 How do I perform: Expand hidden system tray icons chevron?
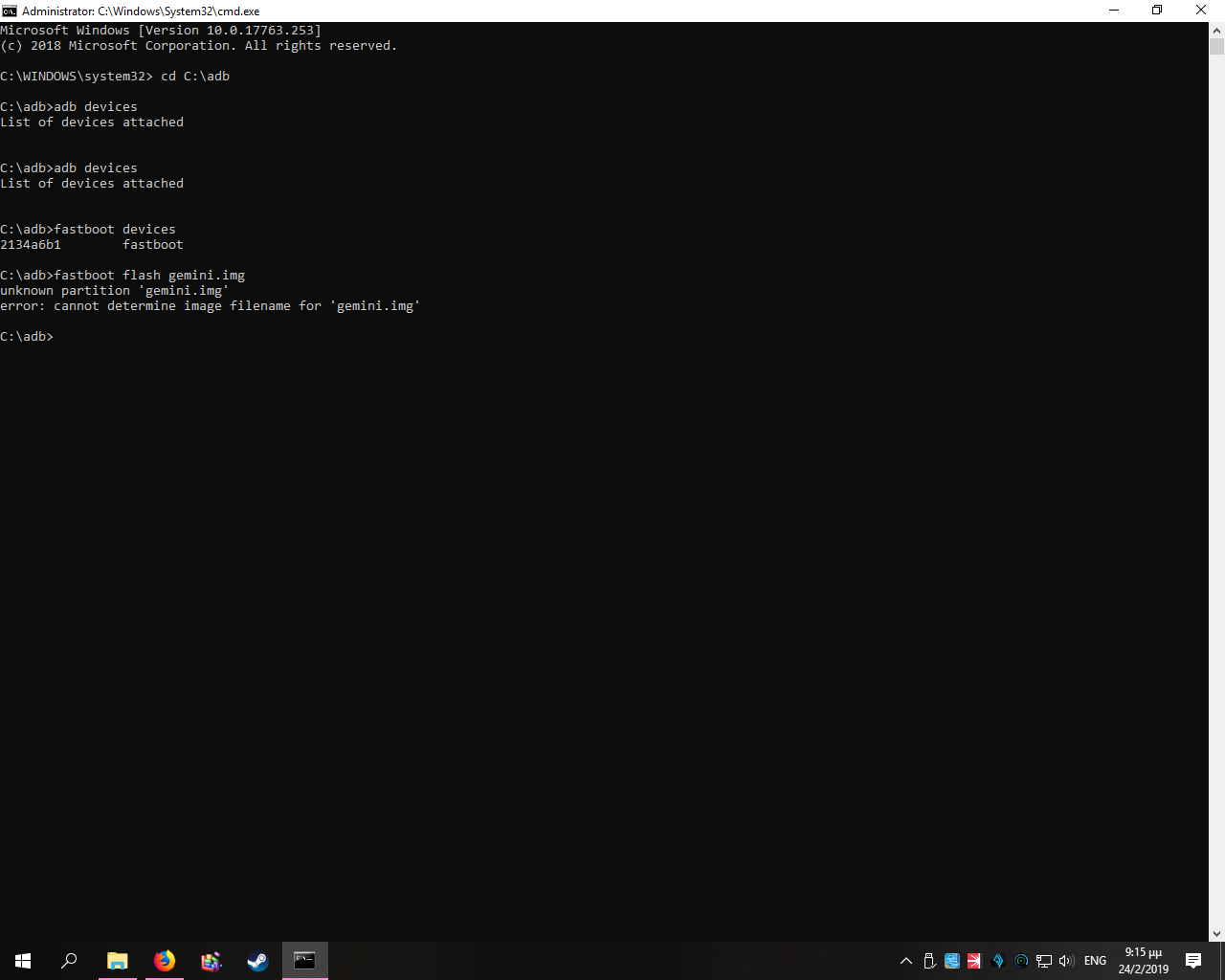point(906,961)
